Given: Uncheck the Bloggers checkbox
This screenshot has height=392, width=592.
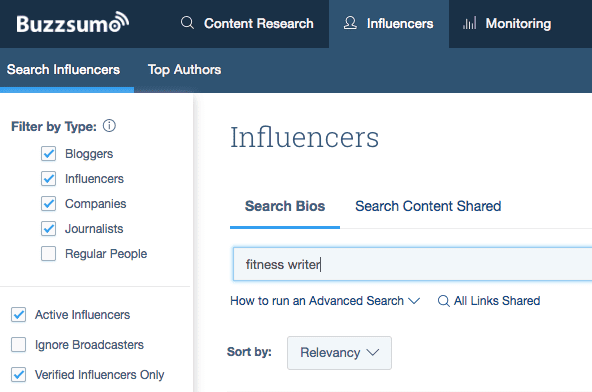Looking at the screenshot, I should pos(48,154).
